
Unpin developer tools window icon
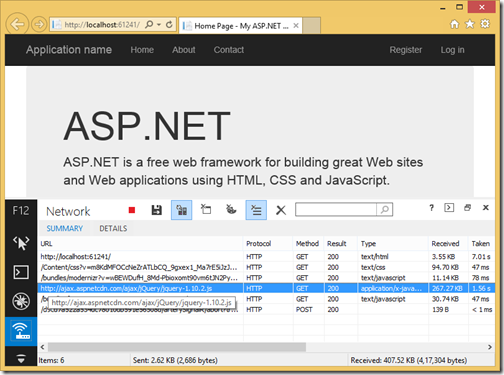[467, 208]
